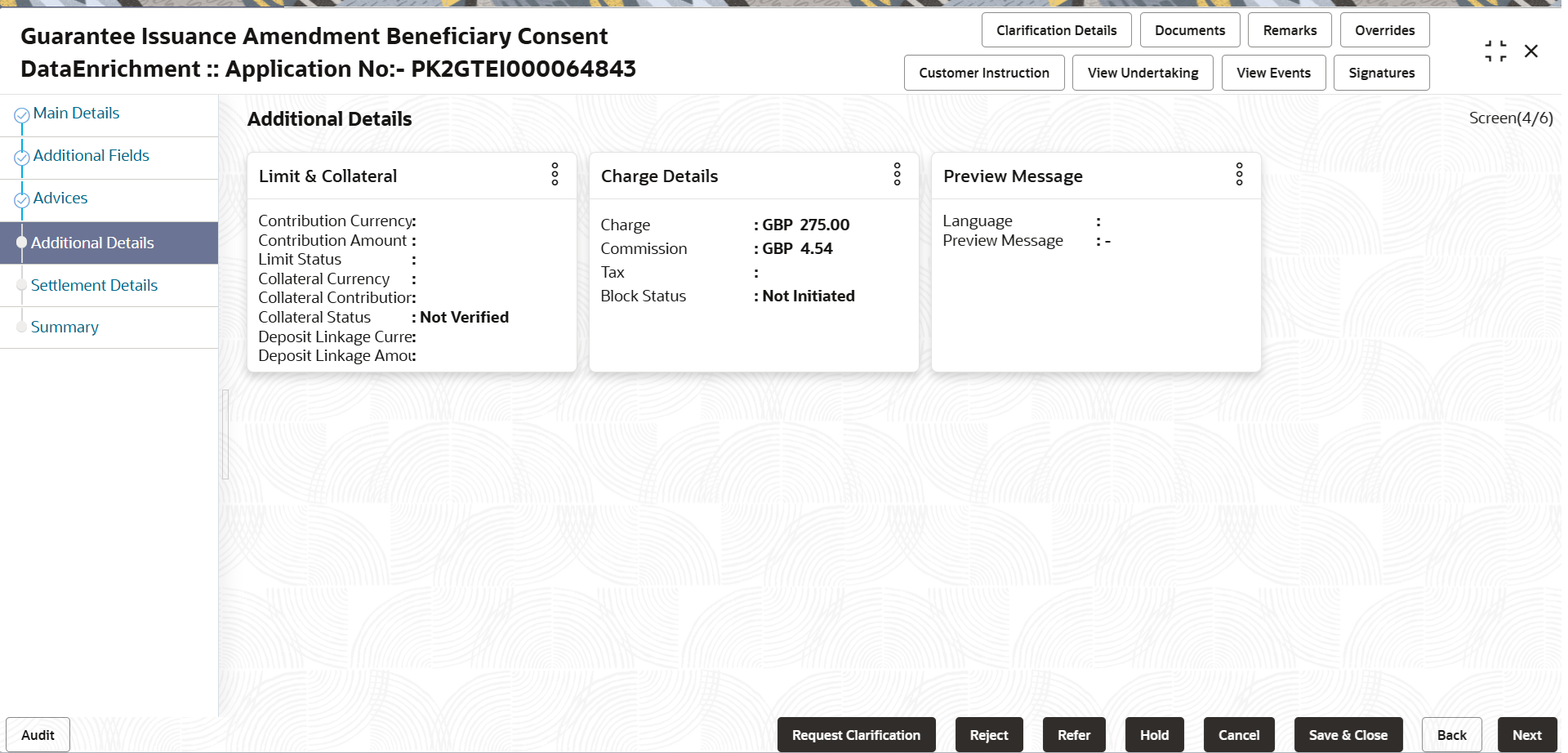Select the Additional Details step
The height and width of the screenshot is (753, 1568).
(x=92, y=243)
